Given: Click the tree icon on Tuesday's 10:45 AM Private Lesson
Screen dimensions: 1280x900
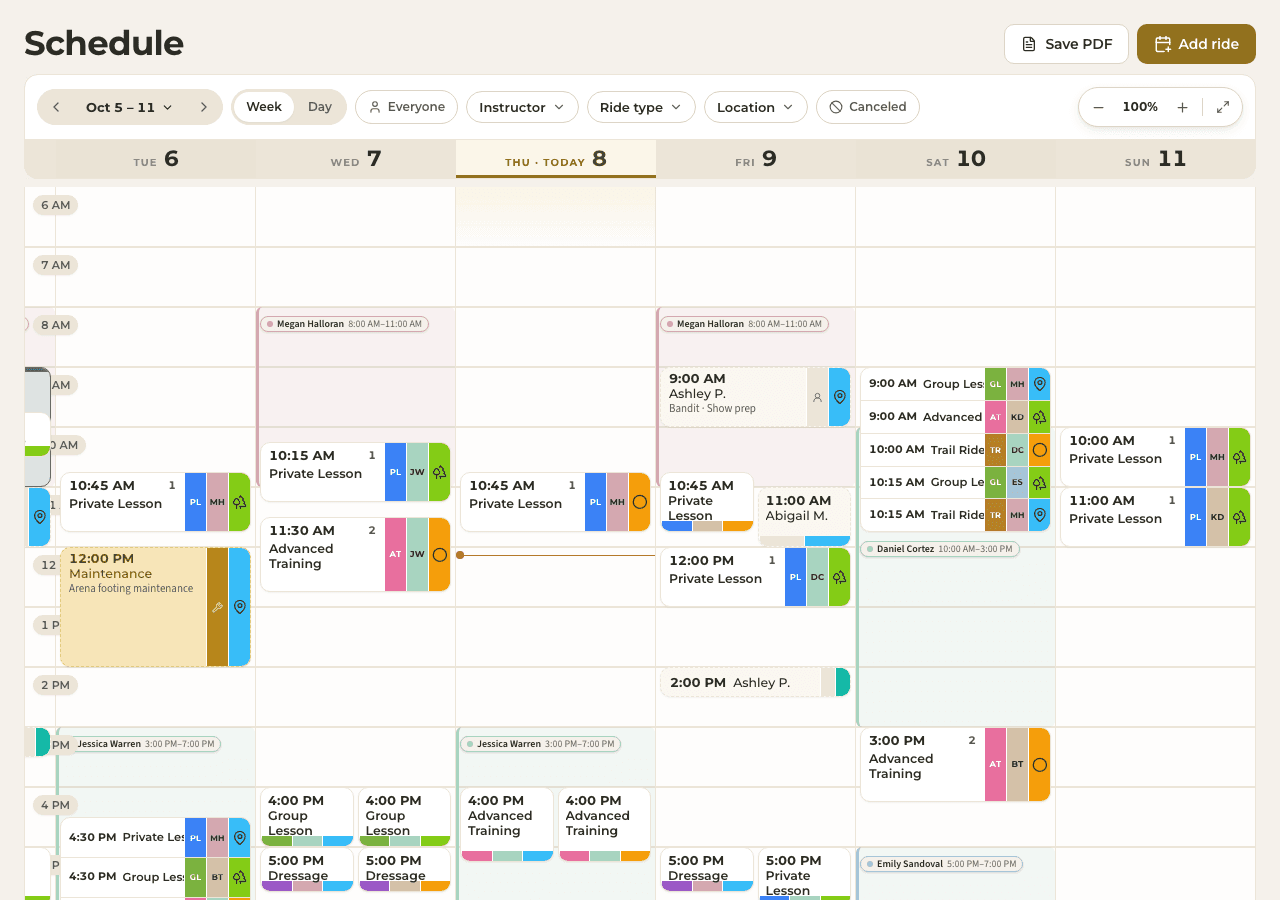Looking at the screenshot, I should (240, 502).
